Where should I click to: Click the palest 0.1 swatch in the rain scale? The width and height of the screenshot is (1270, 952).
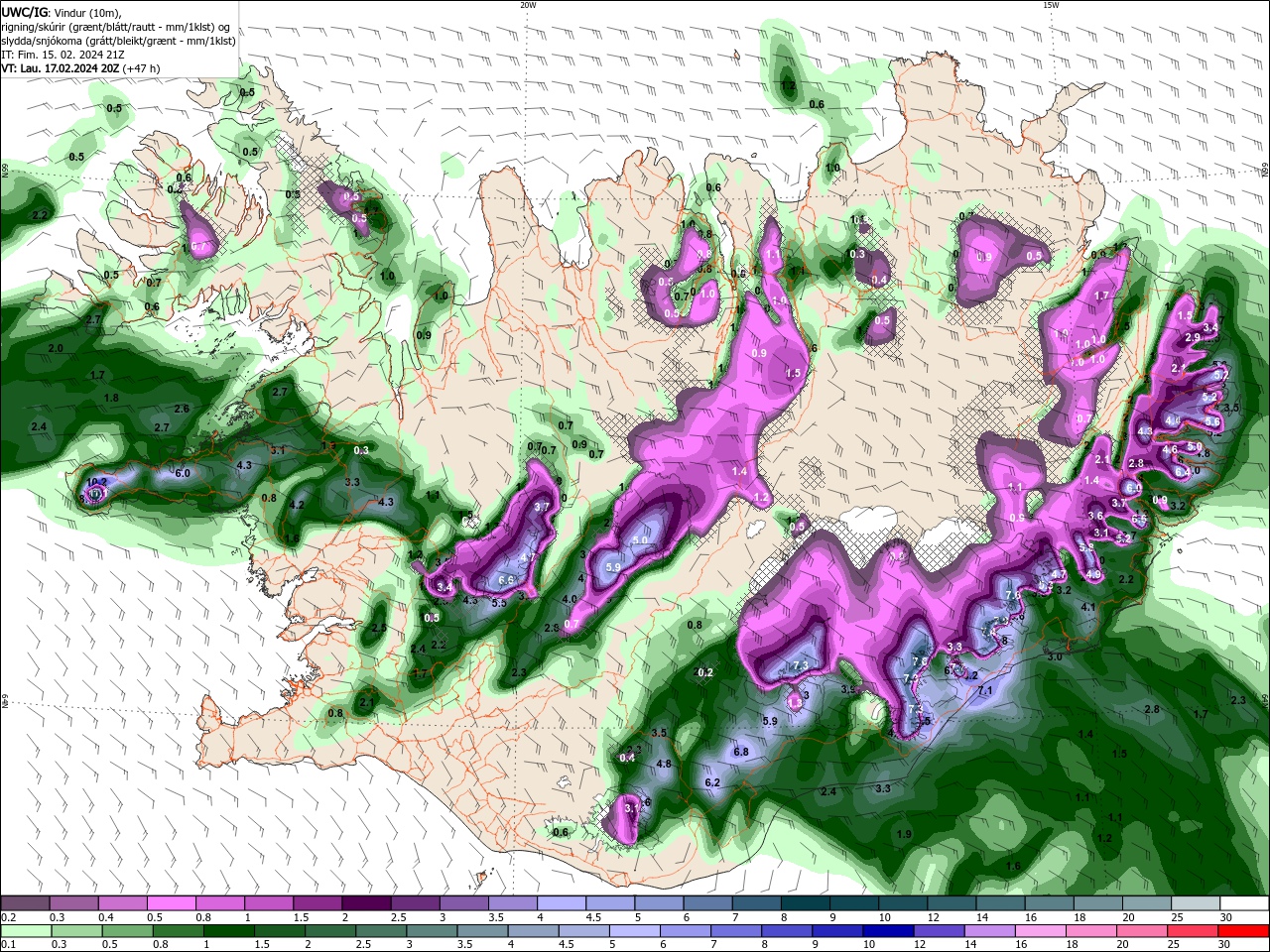click(25, 930)
